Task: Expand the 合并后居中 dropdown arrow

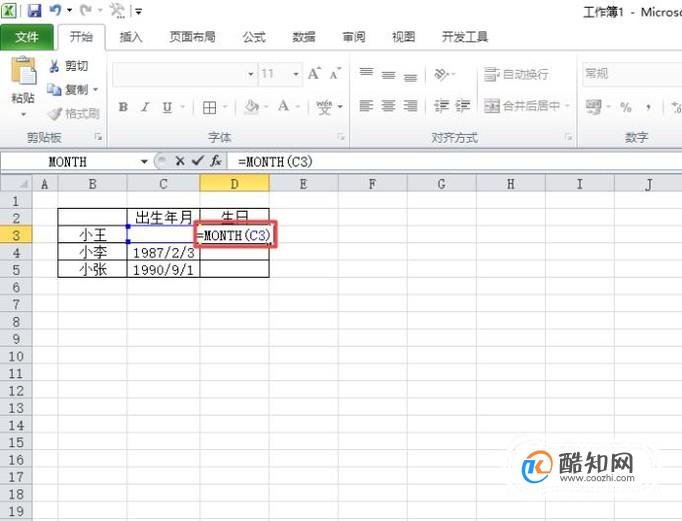Action: [567, 106]
